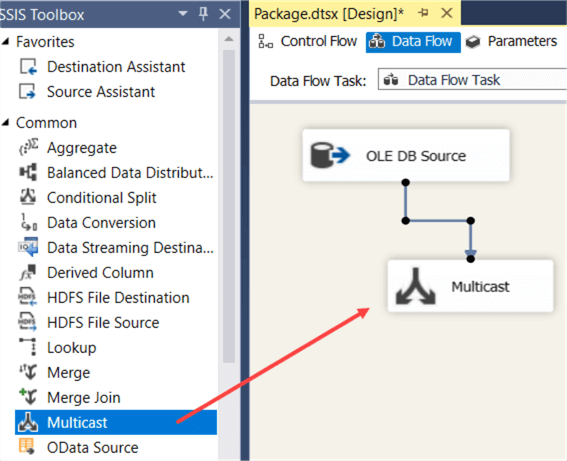Pin the SSIS Toolbox panel
The width and height of the screenshot is (567, 461).
204,14
